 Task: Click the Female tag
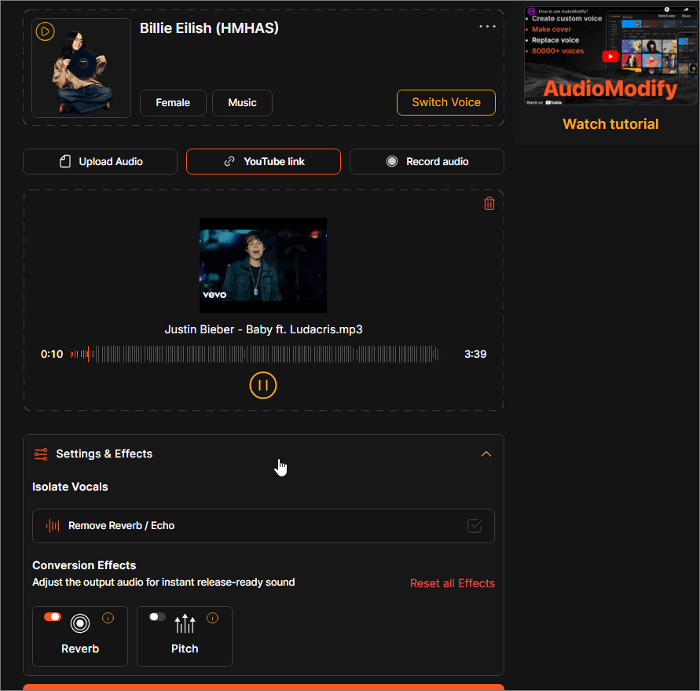click(x=173, y=103)
